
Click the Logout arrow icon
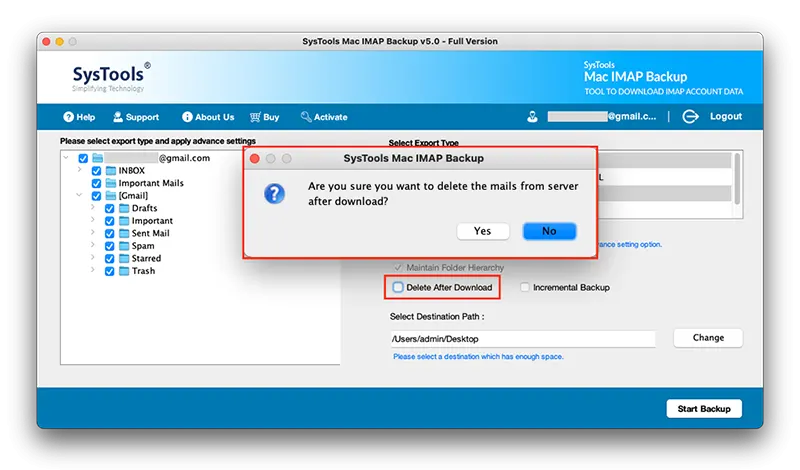(x=690, y=116)
